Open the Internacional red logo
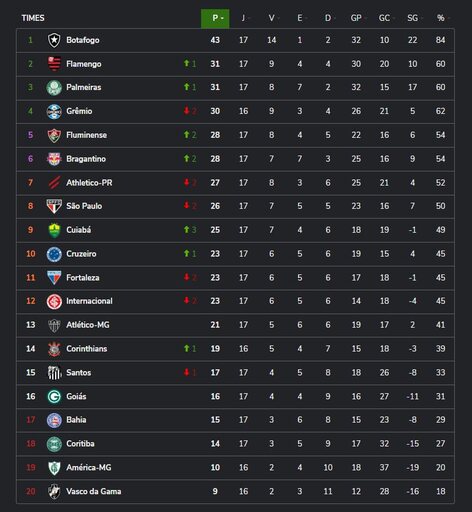The image size is (472, 512). click(x=54, y=301)
